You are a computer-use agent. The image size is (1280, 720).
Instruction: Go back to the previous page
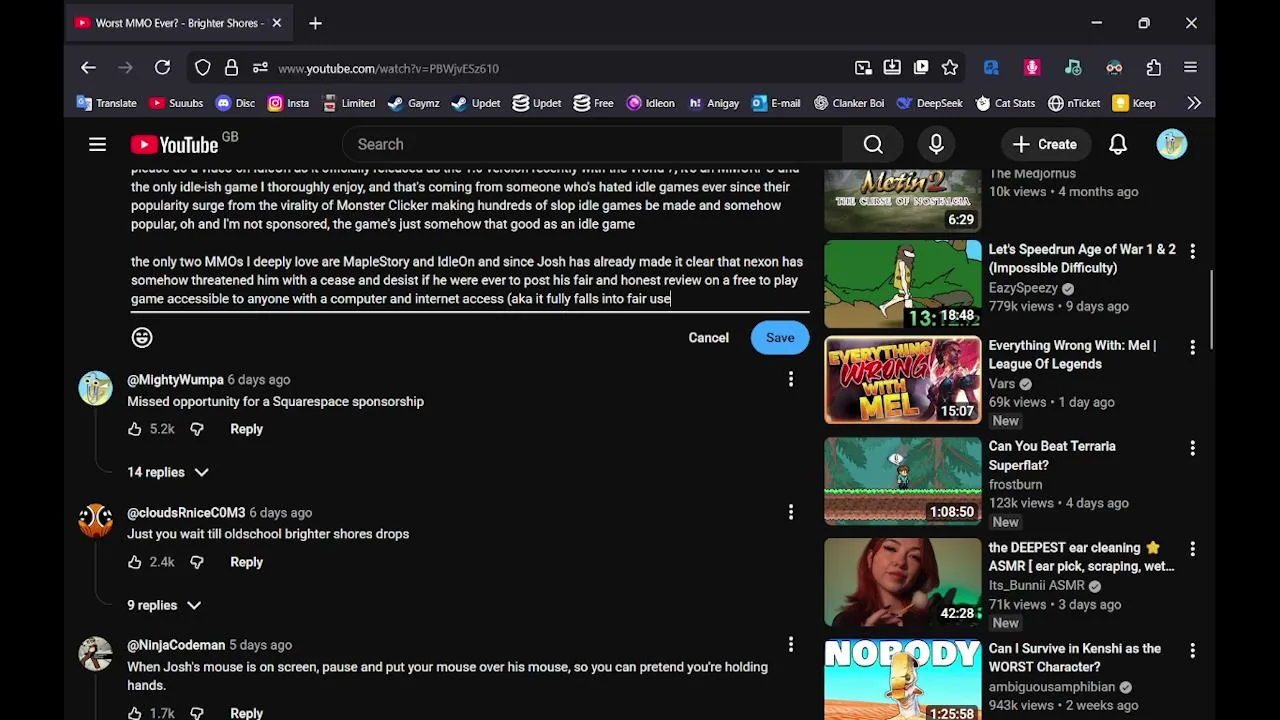pos(88,68)
